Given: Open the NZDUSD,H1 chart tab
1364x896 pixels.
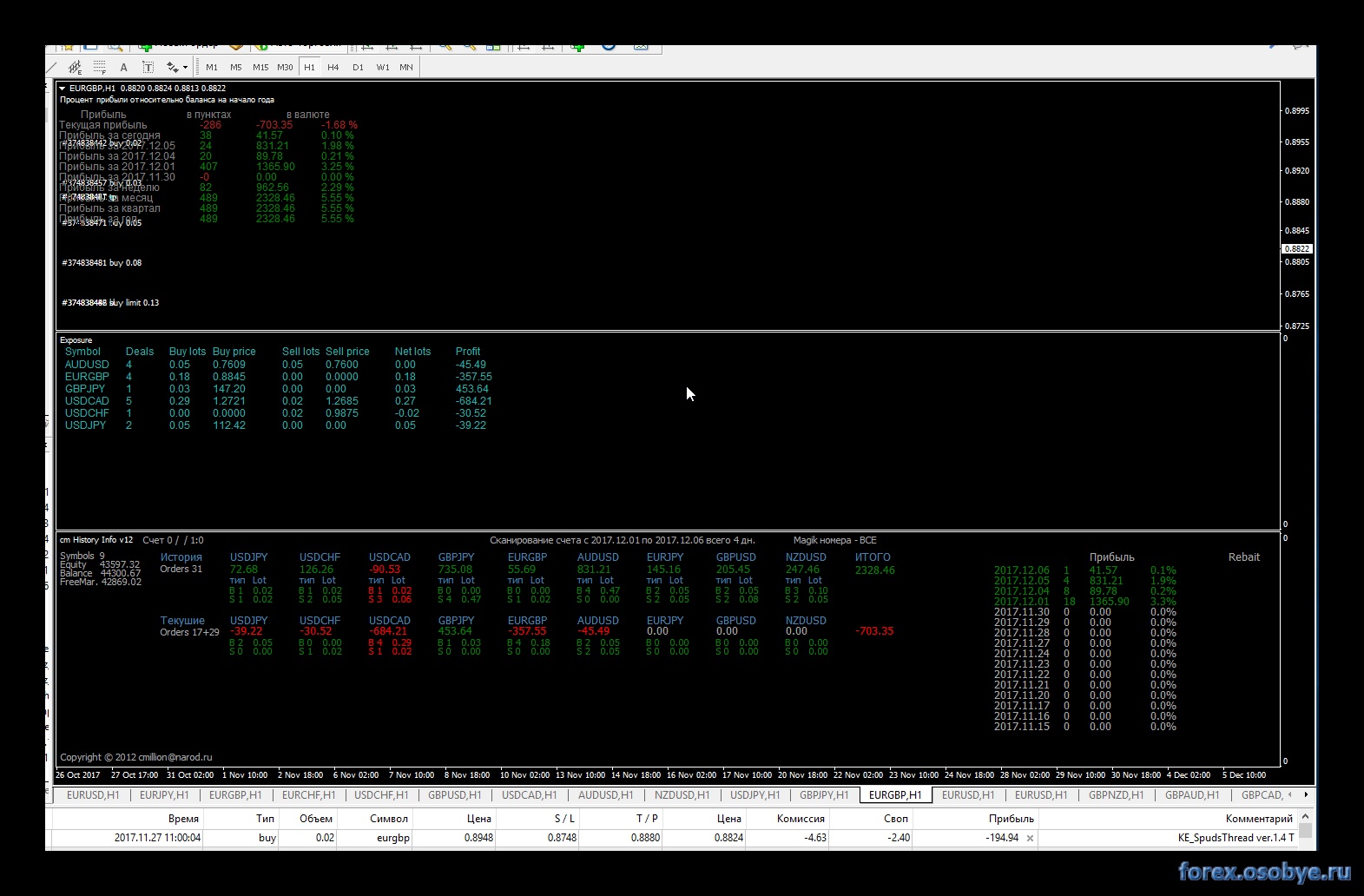Looking at the screenshot, I should tap(682, 794).
